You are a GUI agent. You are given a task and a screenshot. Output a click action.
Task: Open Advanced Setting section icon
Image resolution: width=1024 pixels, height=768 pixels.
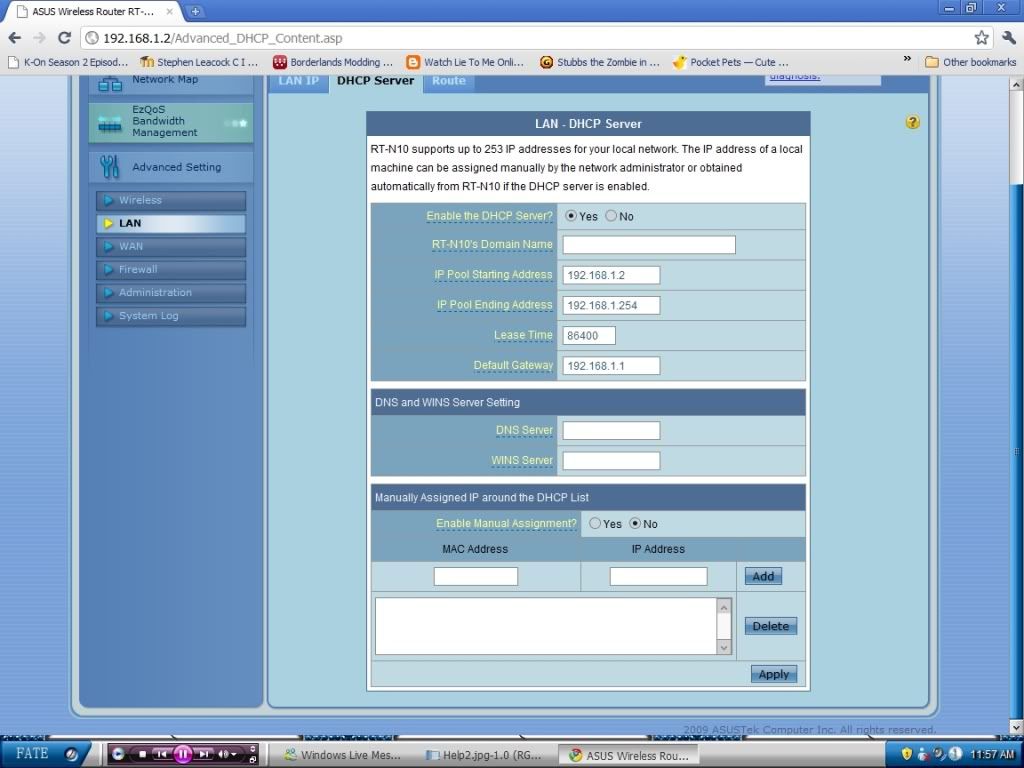click(x=110, y=167)
